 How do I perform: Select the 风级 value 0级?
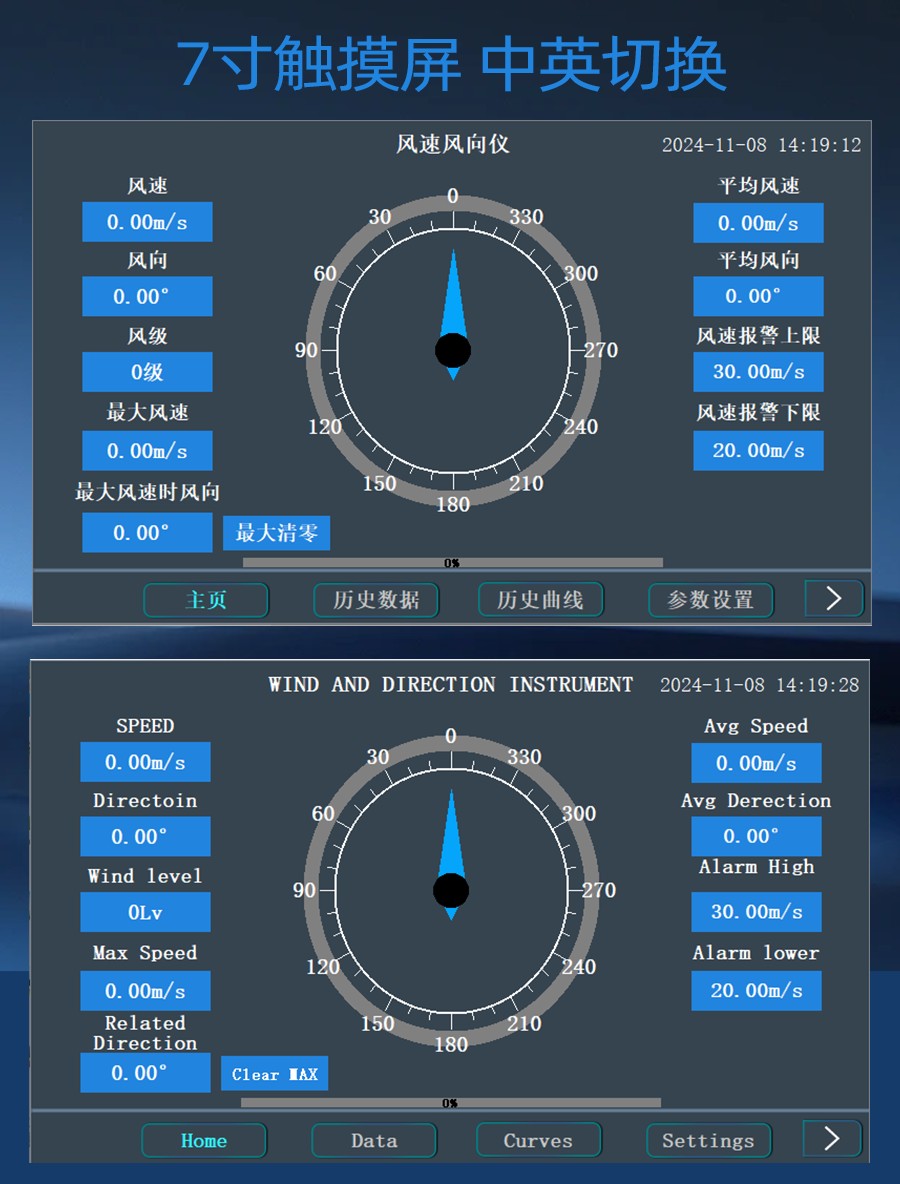[x=147, y=372]
